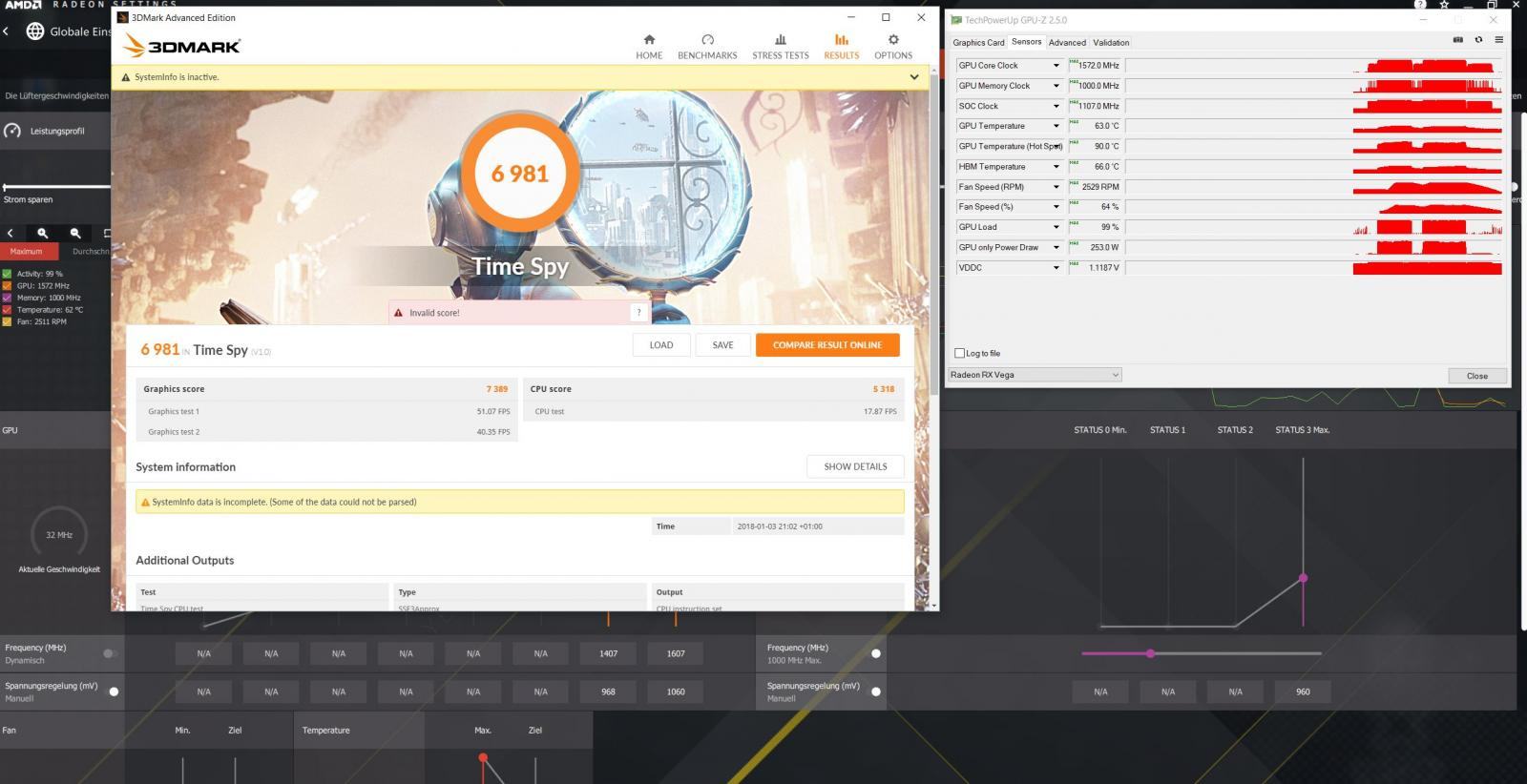Click the globe icon in Radeon Settings
The image size is (1527, 784).
[35, 31]
